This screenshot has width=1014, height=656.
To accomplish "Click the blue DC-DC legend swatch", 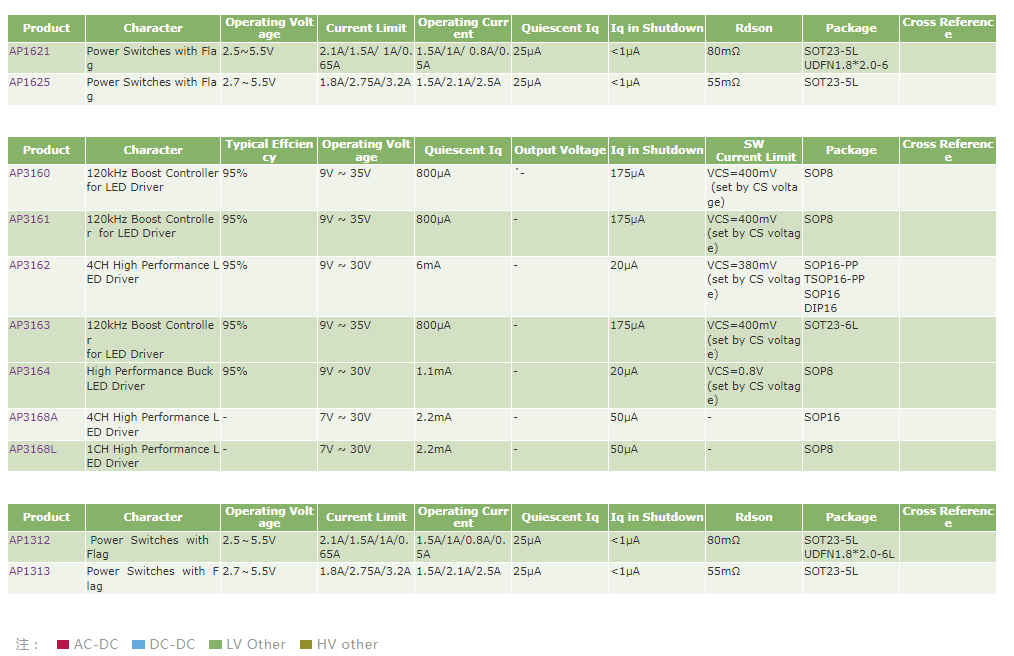I will [138, 645].
